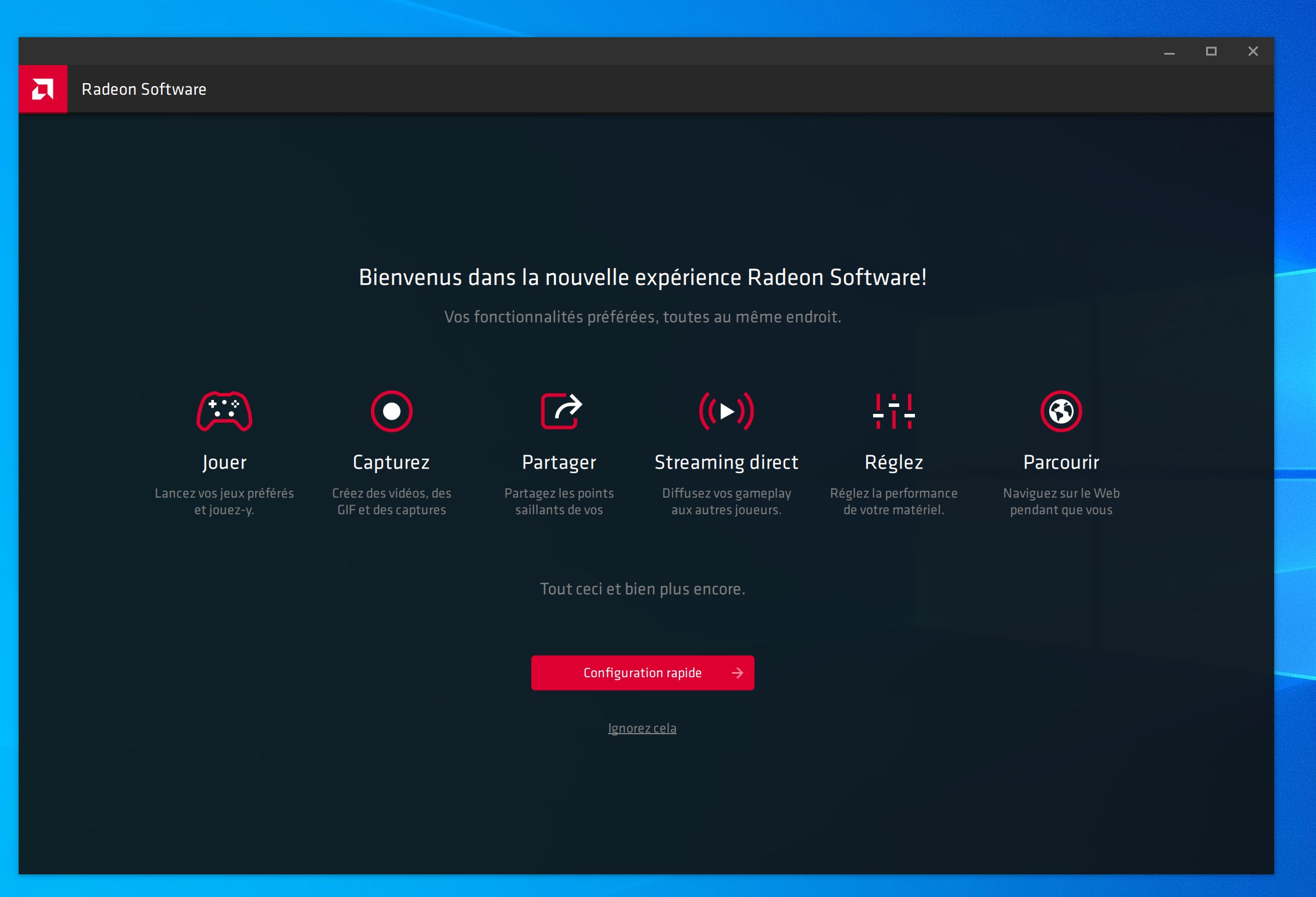Maximize the Radeon Software window
This screenshot has width=1316, height=897.
coord(1211,52)
